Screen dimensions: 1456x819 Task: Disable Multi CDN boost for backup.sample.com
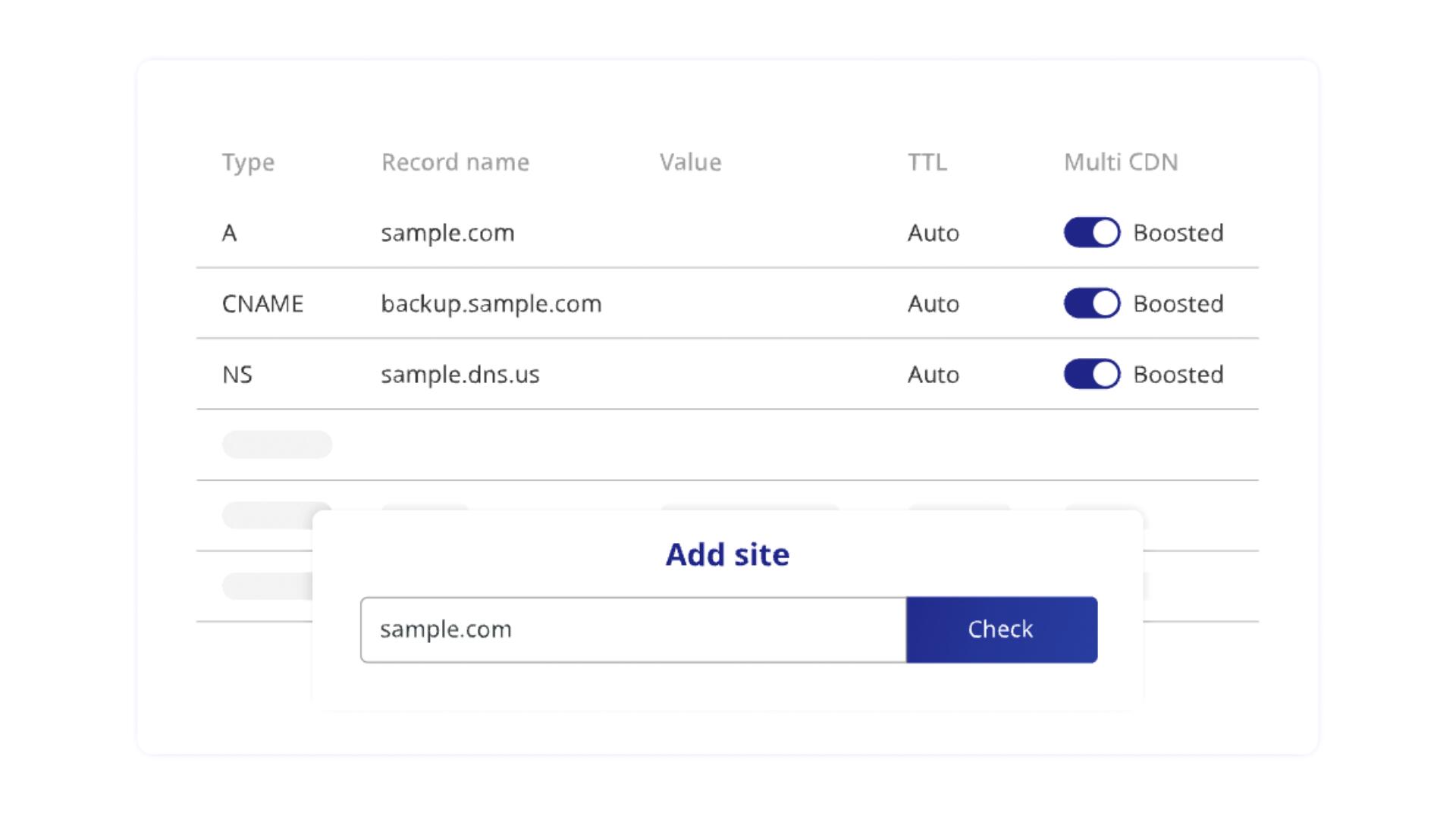point(1091,303)
